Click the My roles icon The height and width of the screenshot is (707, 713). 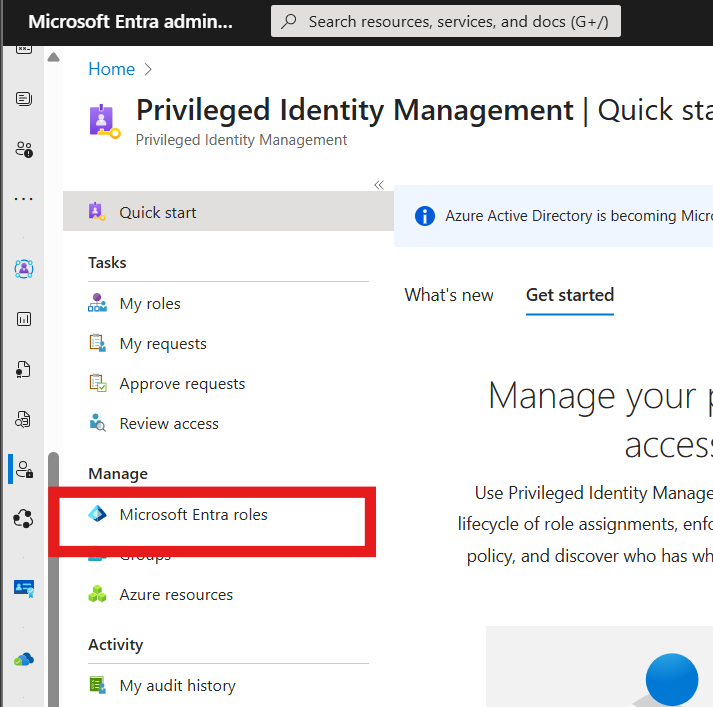click(97, 303)
